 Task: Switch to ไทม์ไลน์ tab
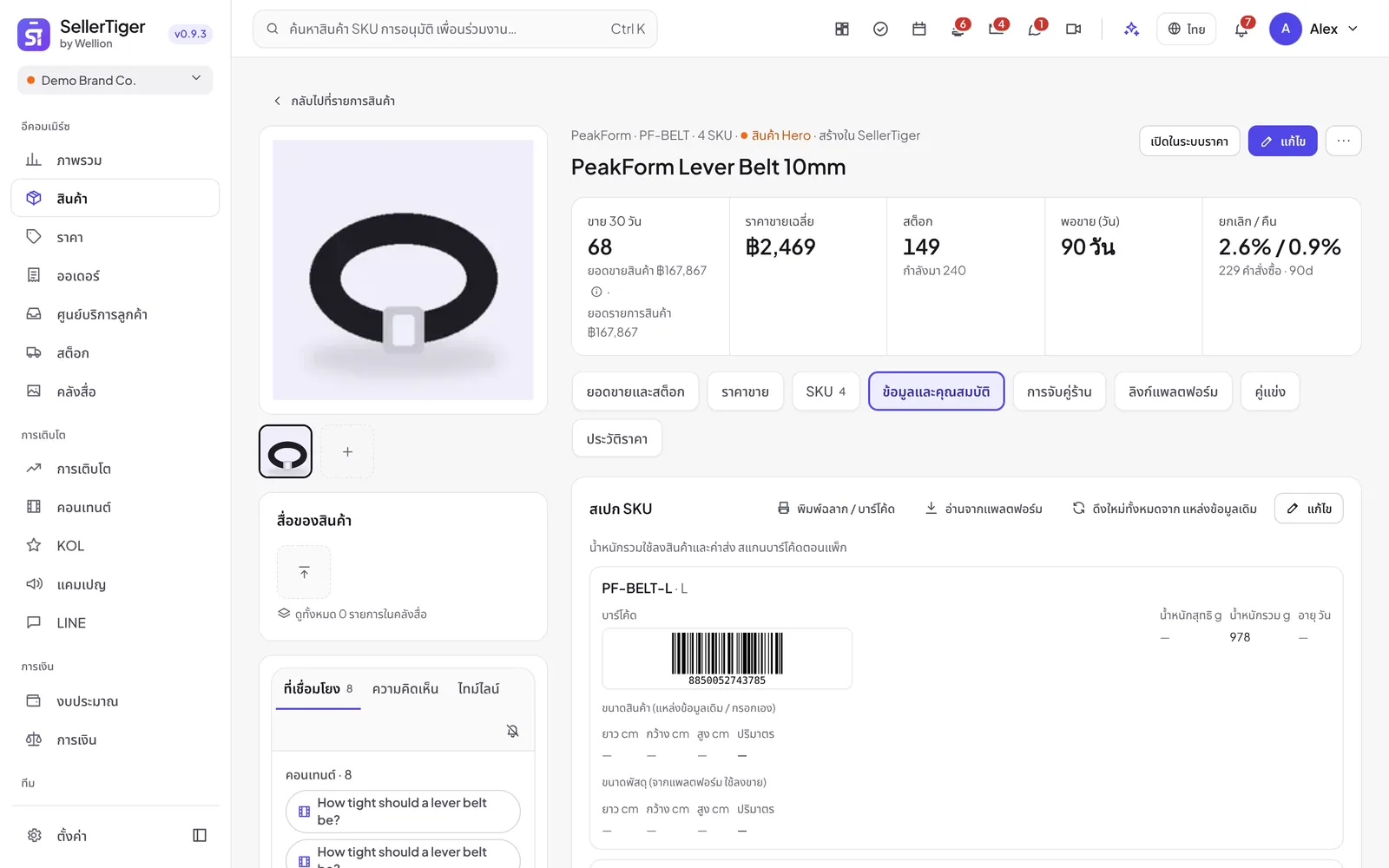[478, 688]
